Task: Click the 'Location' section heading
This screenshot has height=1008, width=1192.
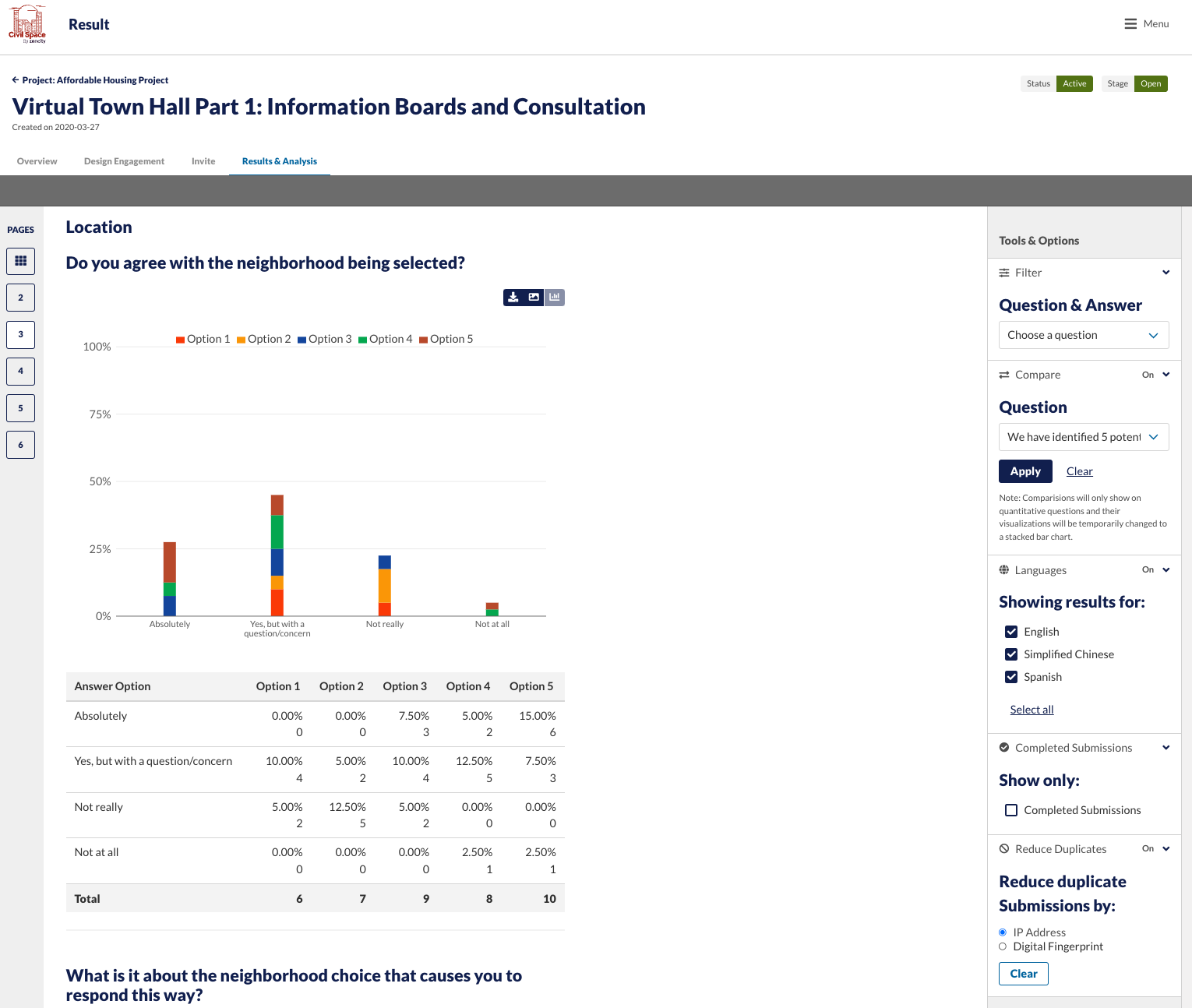Action: coord(99,227)
